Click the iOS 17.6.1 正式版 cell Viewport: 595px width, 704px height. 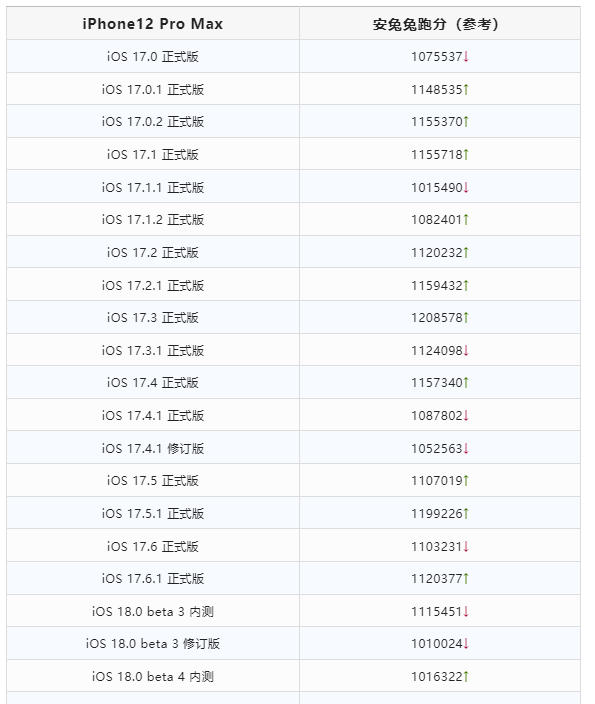(x=153, y=578)
